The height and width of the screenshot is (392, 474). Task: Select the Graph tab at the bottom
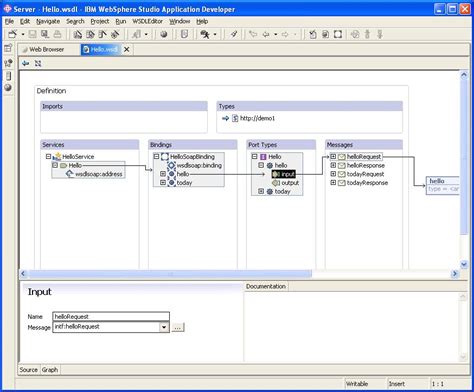[x=50, y=370]
